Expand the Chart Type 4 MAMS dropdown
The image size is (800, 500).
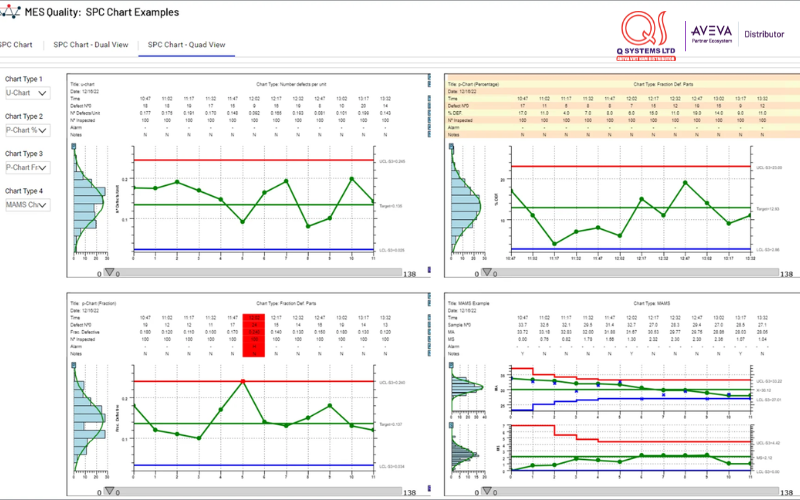pyautogui.click(x=28, y=205)
